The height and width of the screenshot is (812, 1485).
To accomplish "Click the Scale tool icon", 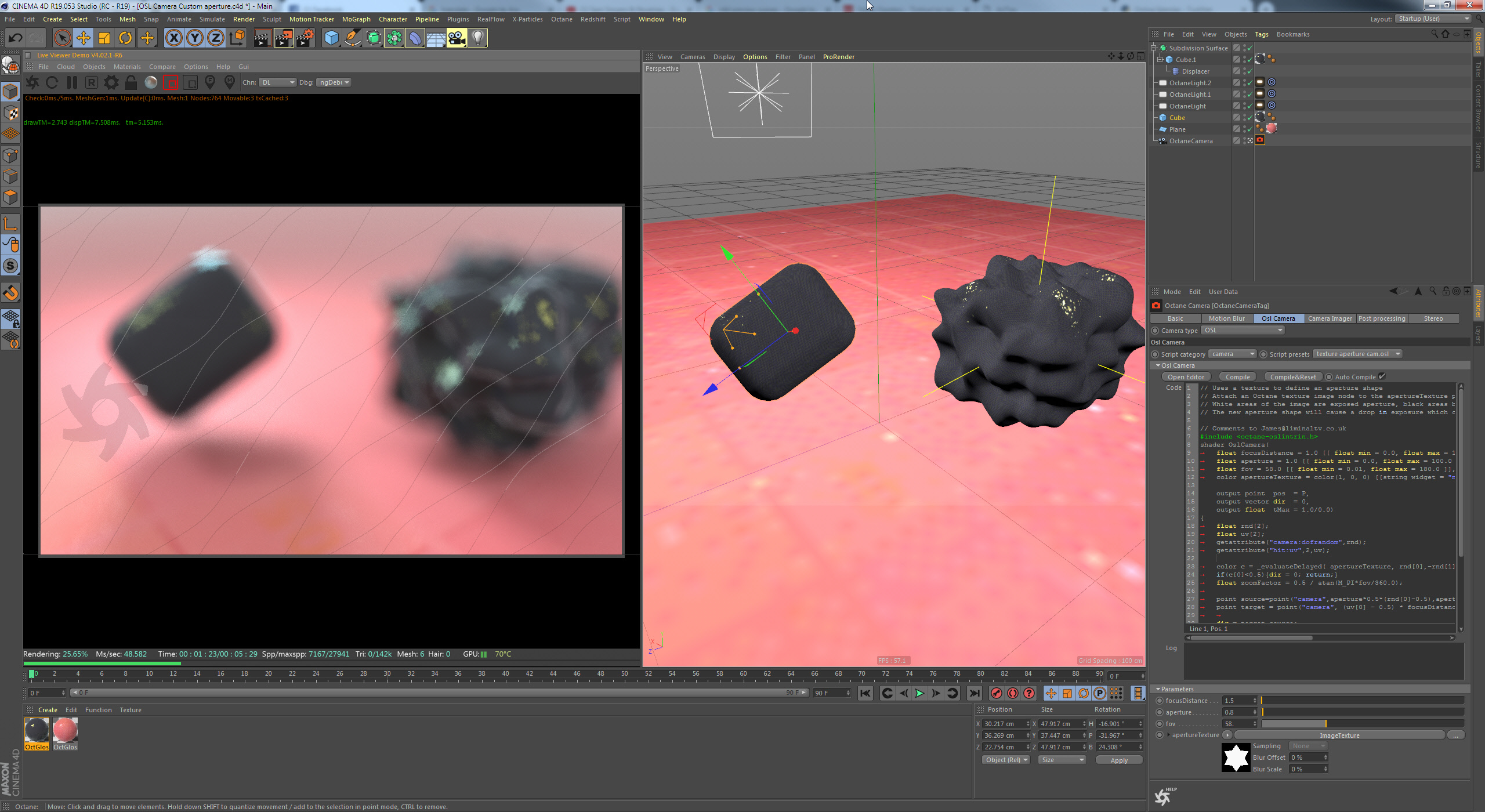I will 104,38.
